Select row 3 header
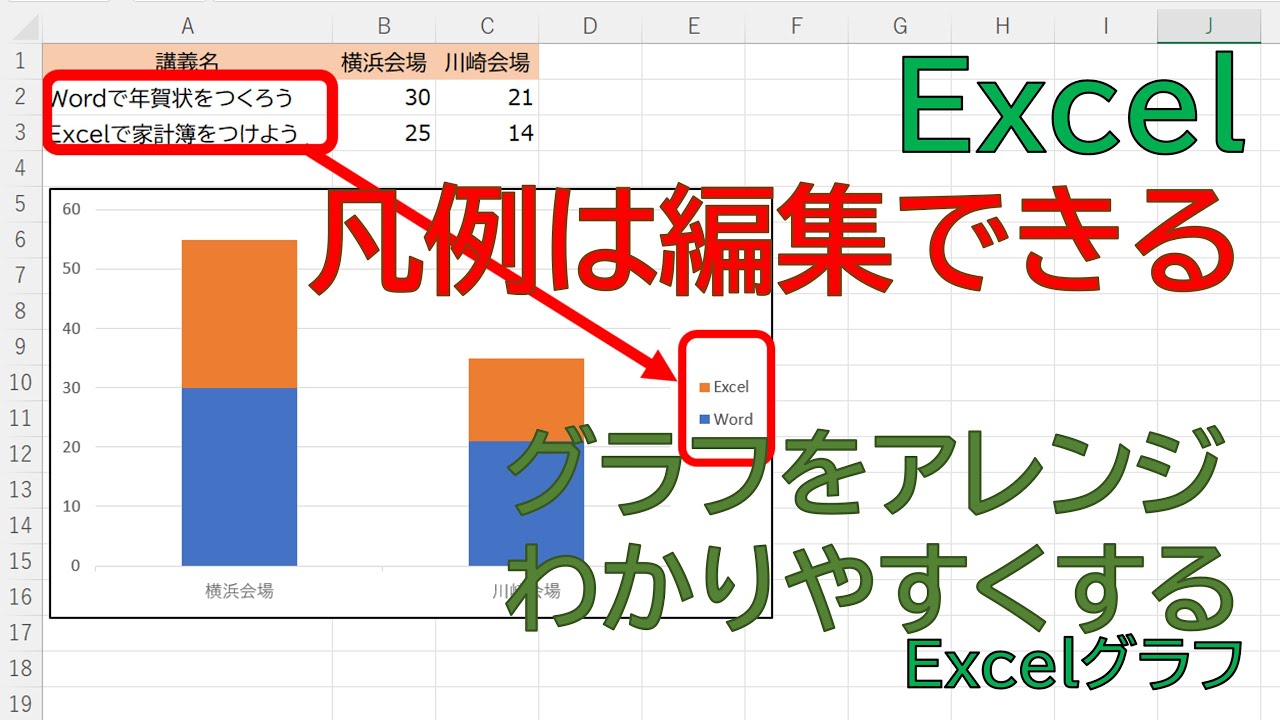The width and height of the screenshot is (1280, 720). (21, 133)
